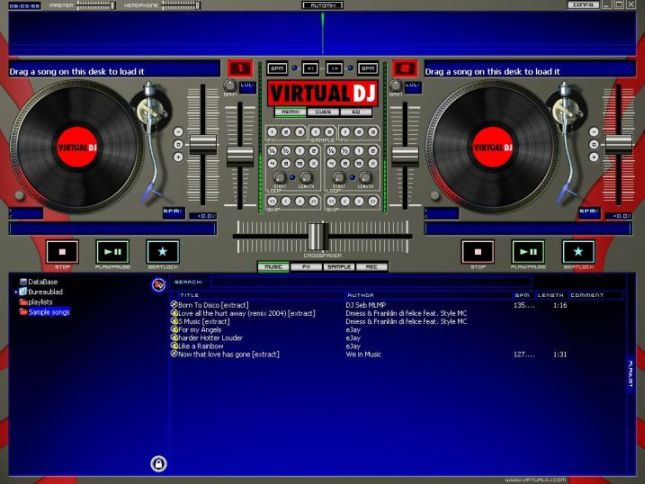This screenshot has width=645, height=484.
Task: Open the playlists folder
Action: tap(36, 302)
